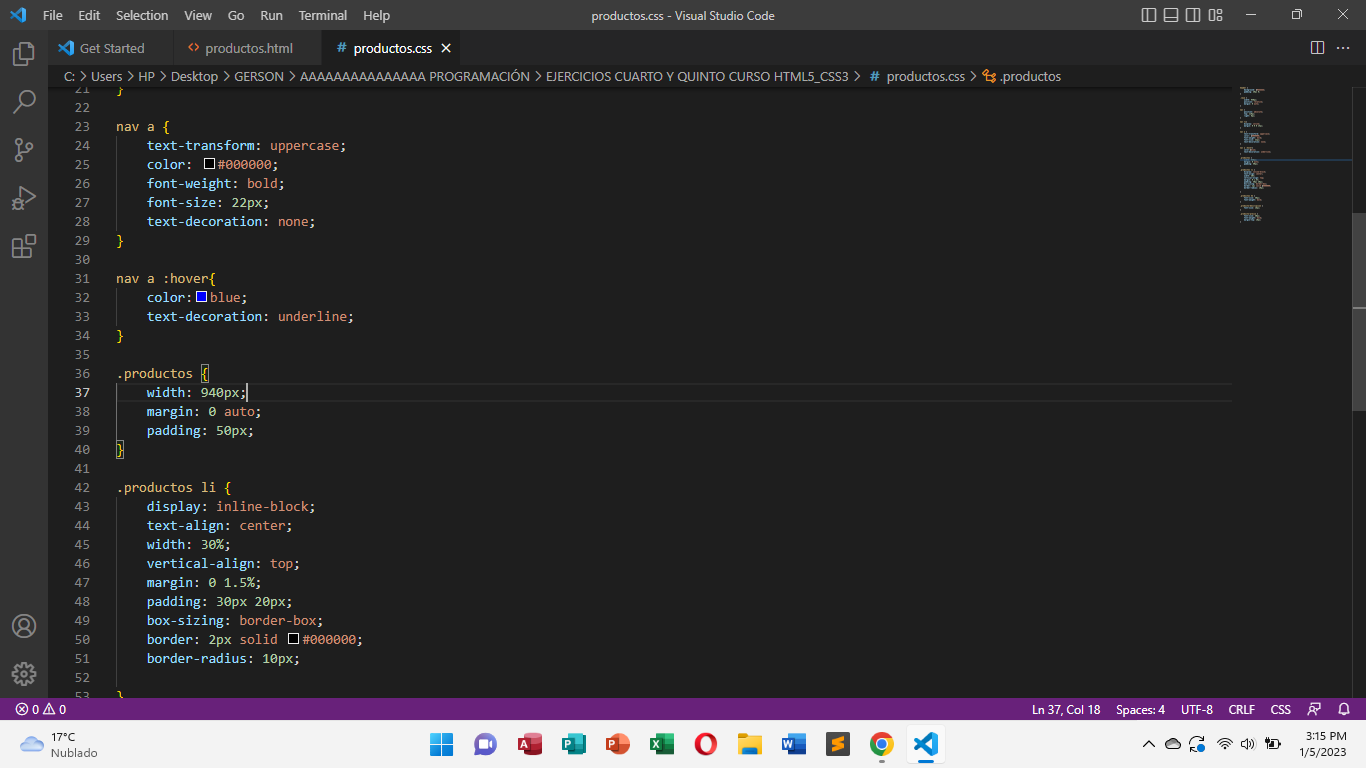Open the Manage gear icon
The width and height of the screenshot is (1366, 768).
(24, 674)
